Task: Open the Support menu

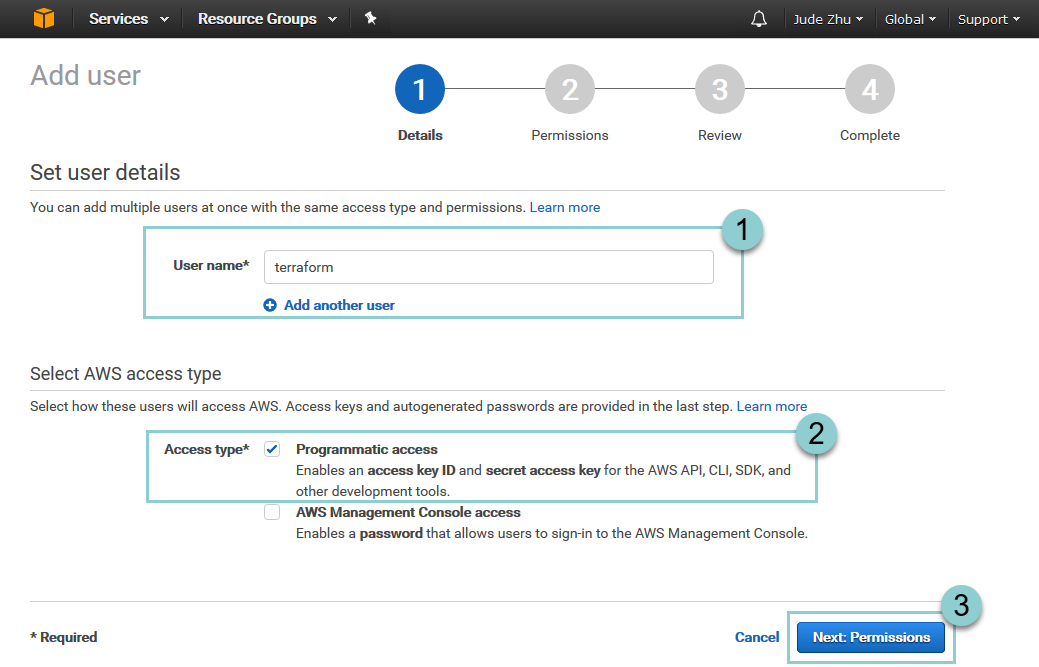Action: tap(988, 19)
